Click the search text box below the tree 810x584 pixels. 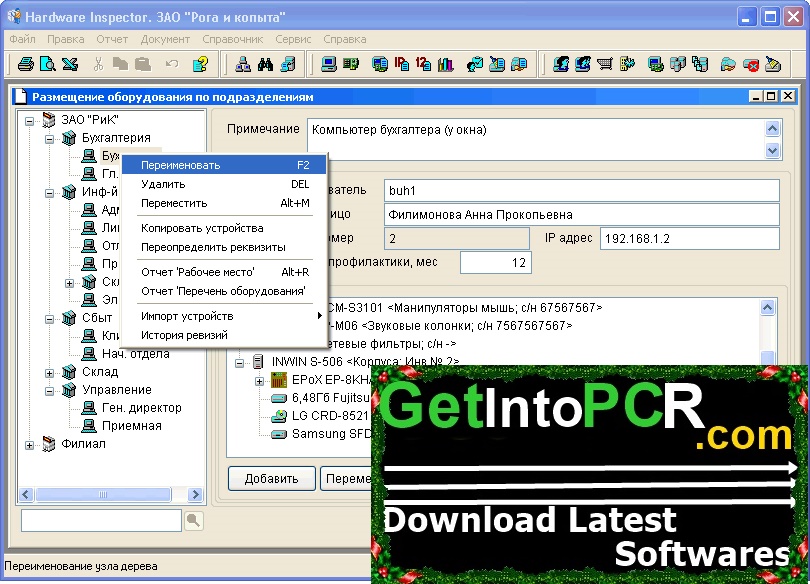(x=101, y=520)
